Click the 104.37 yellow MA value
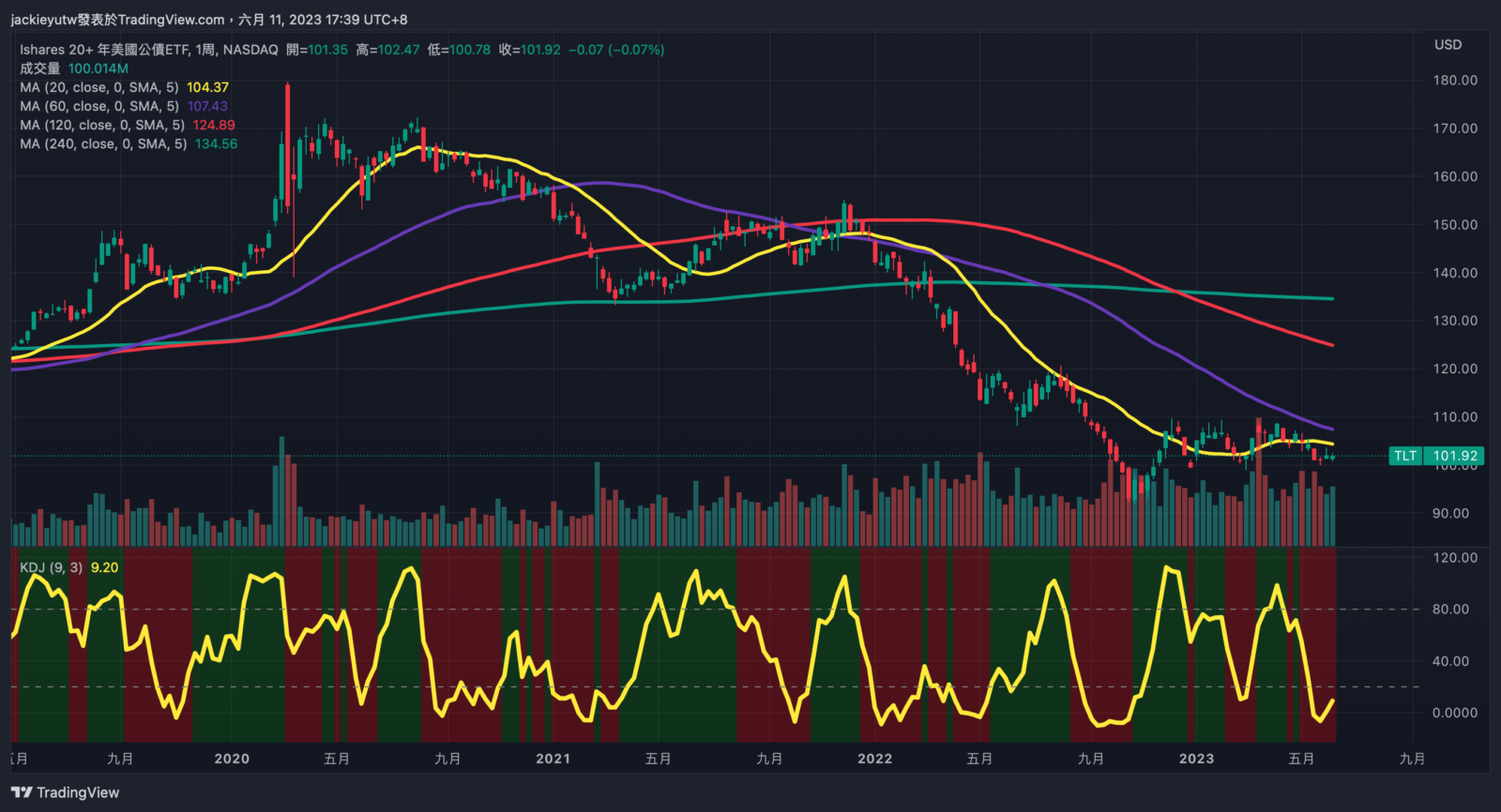 point(207,87)
